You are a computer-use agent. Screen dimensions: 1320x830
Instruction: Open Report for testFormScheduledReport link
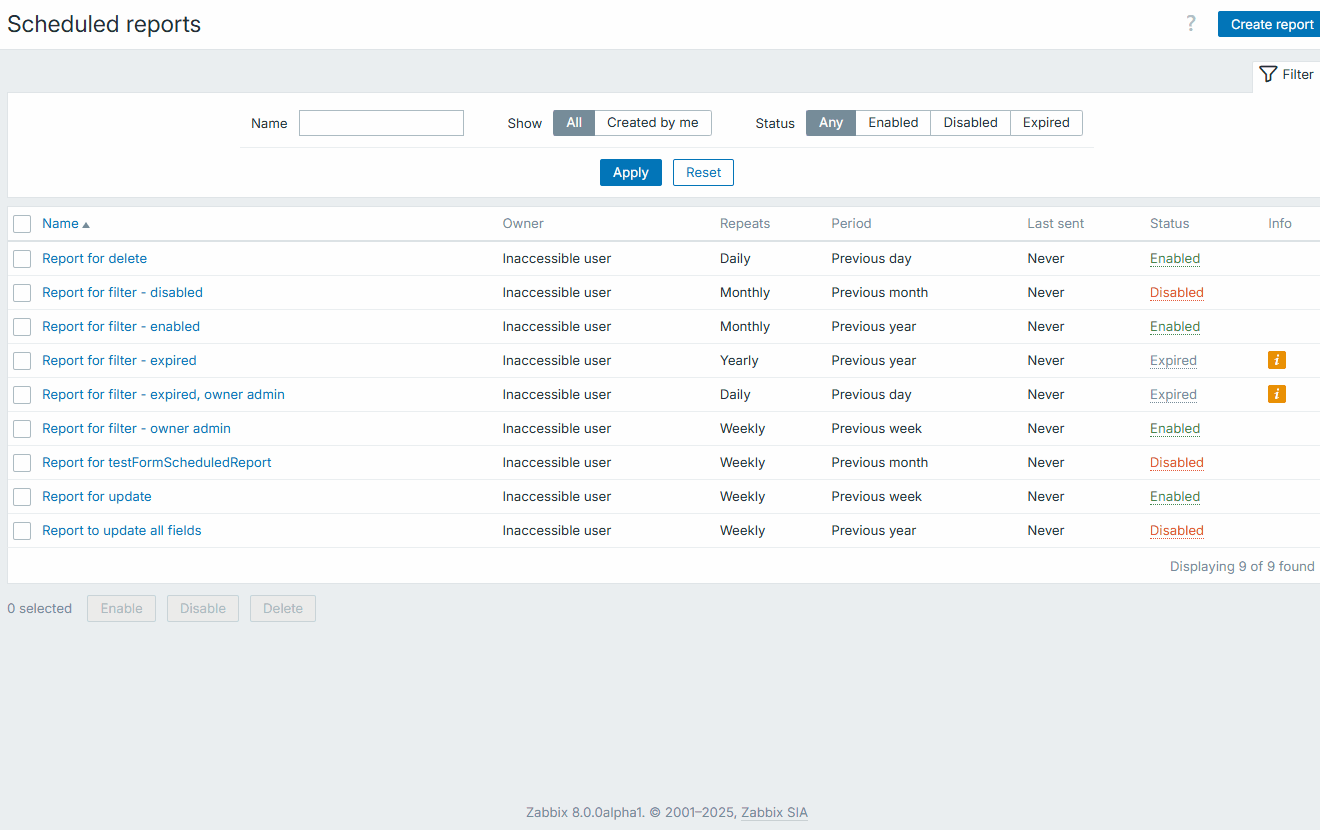coord(156,462)
